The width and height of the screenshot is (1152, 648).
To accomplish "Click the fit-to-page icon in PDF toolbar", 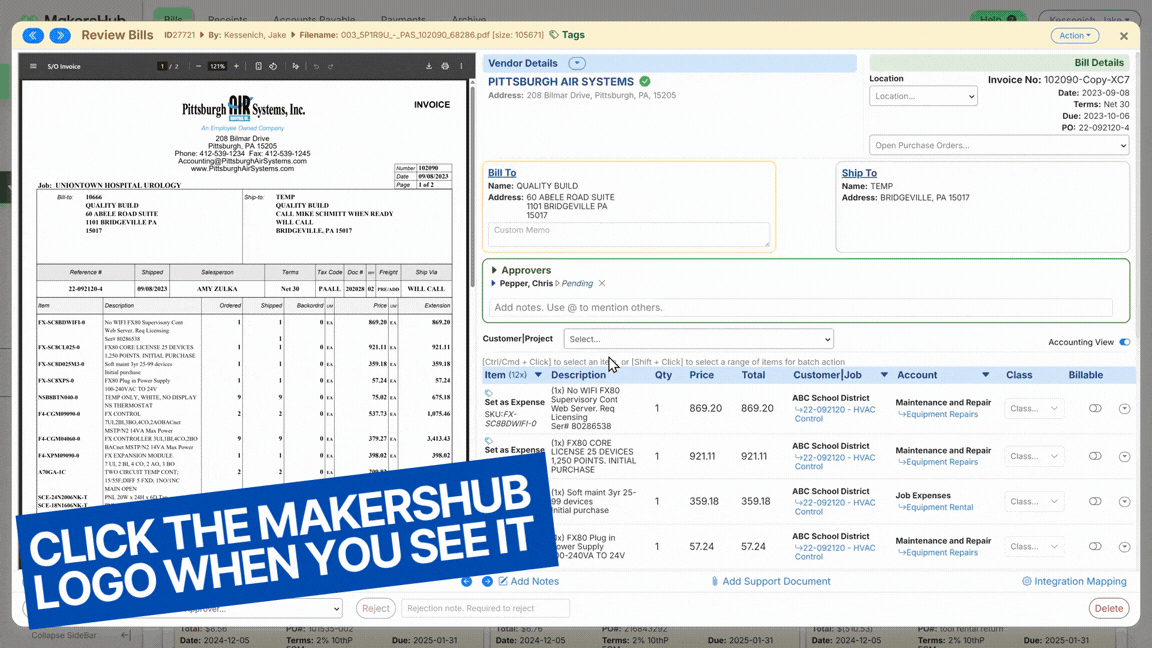I will [259, 66].
